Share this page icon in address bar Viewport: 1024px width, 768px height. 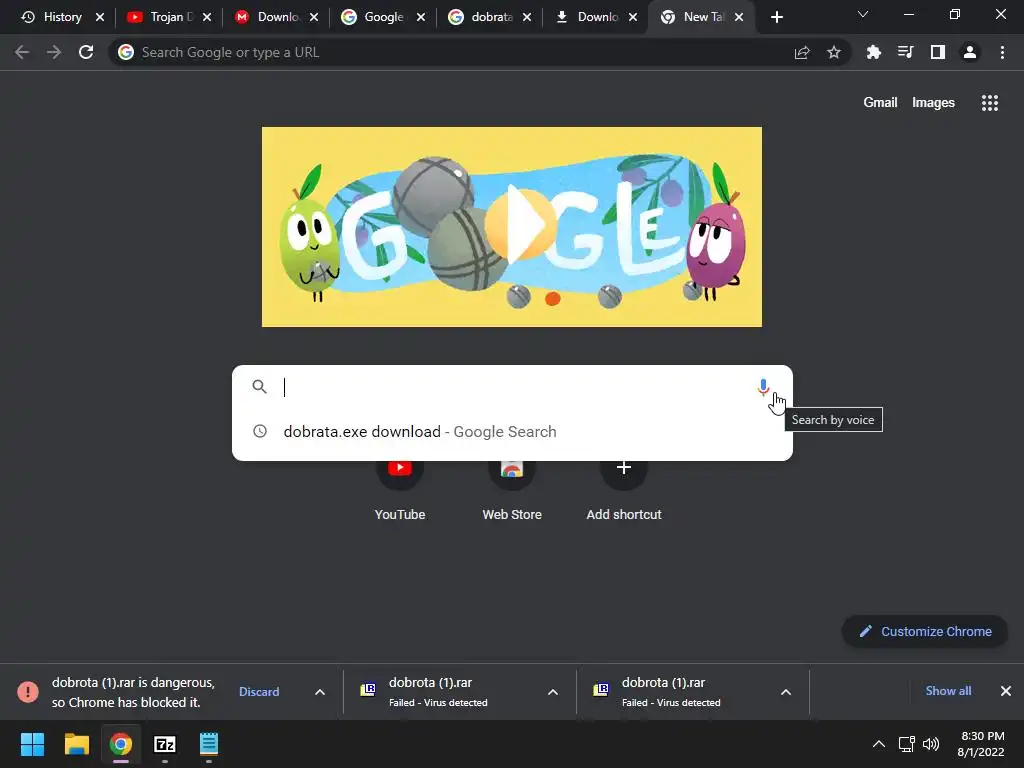[802, 52]
